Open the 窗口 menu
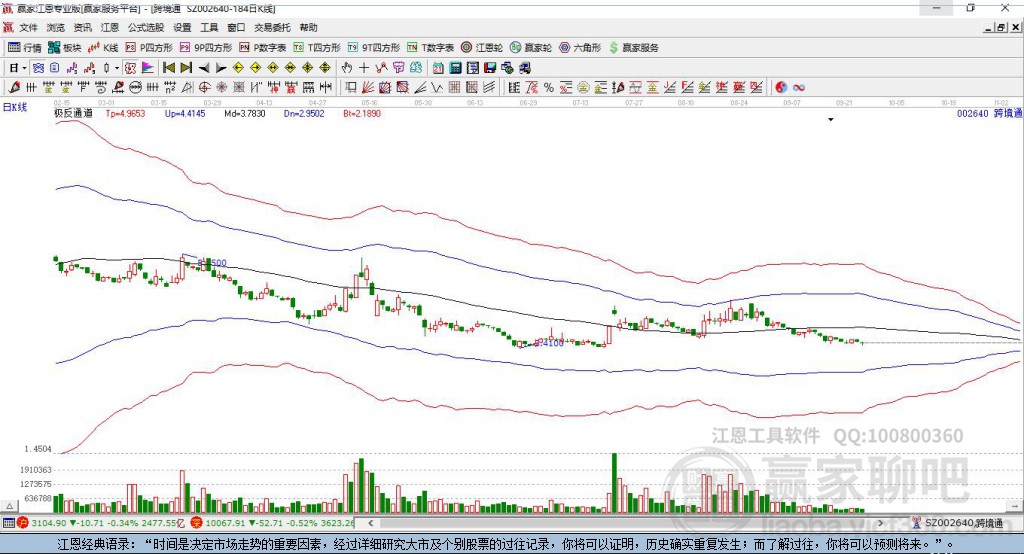Viewport: 1024px width, 554px height. (x=236, y=27)
